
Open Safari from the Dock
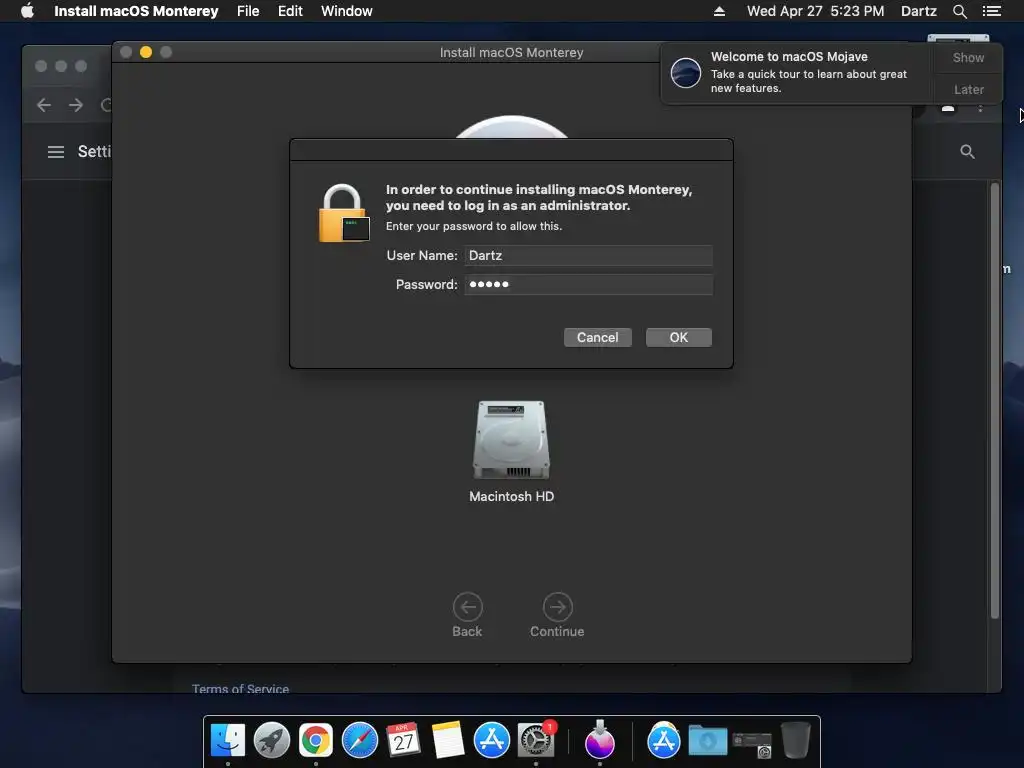(360, 740)
